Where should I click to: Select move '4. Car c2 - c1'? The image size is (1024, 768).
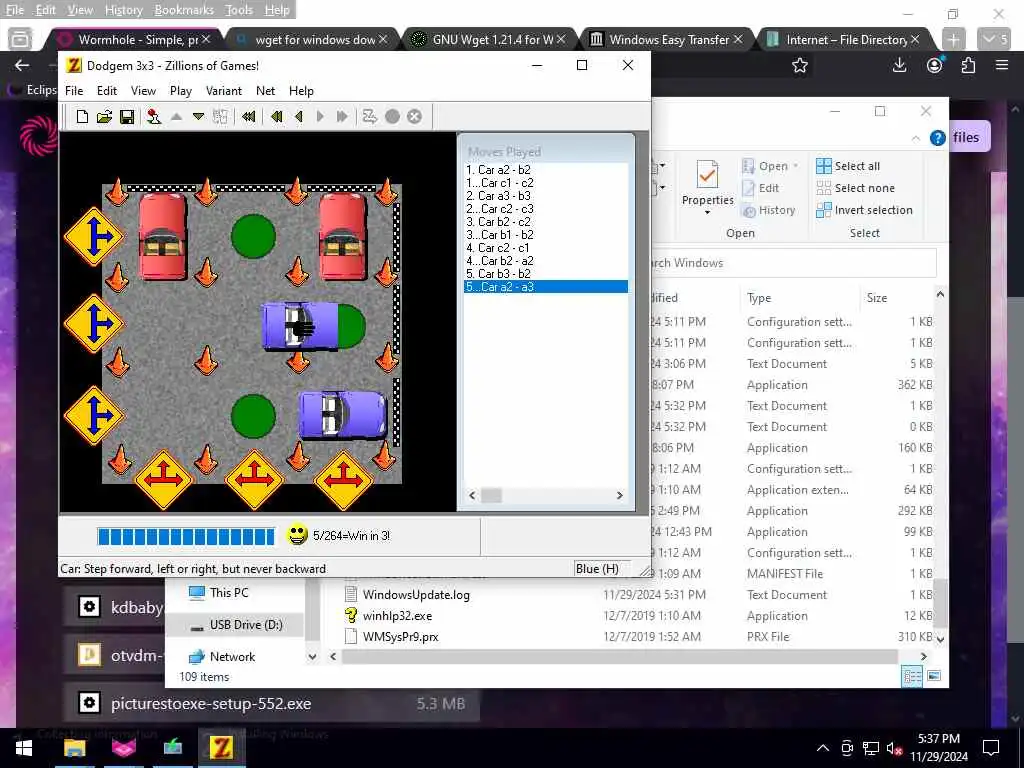[x=498, y=248]
